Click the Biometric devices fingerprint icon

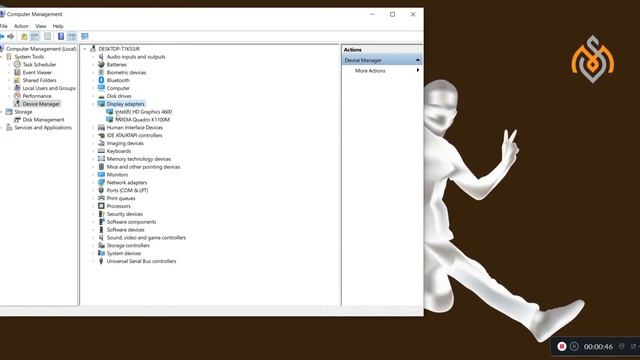101,72
